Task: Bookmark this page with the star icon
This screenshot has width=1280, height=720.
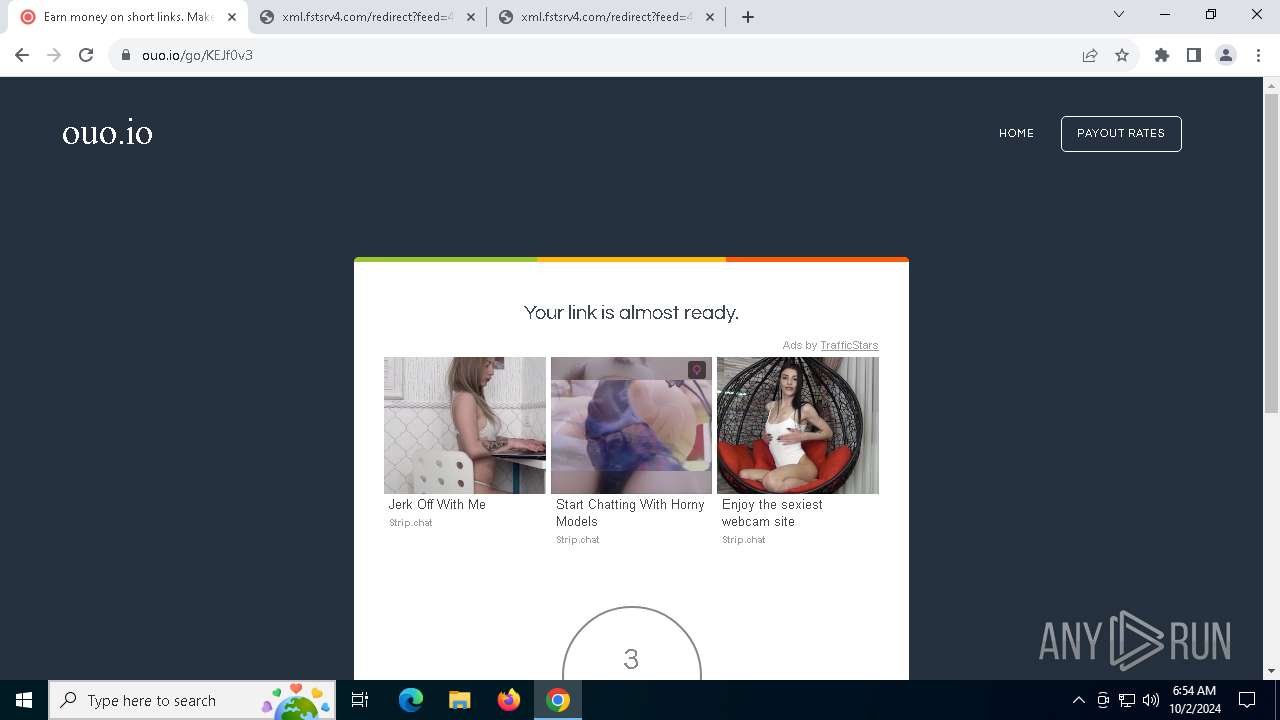Action: coord(1122,55)
